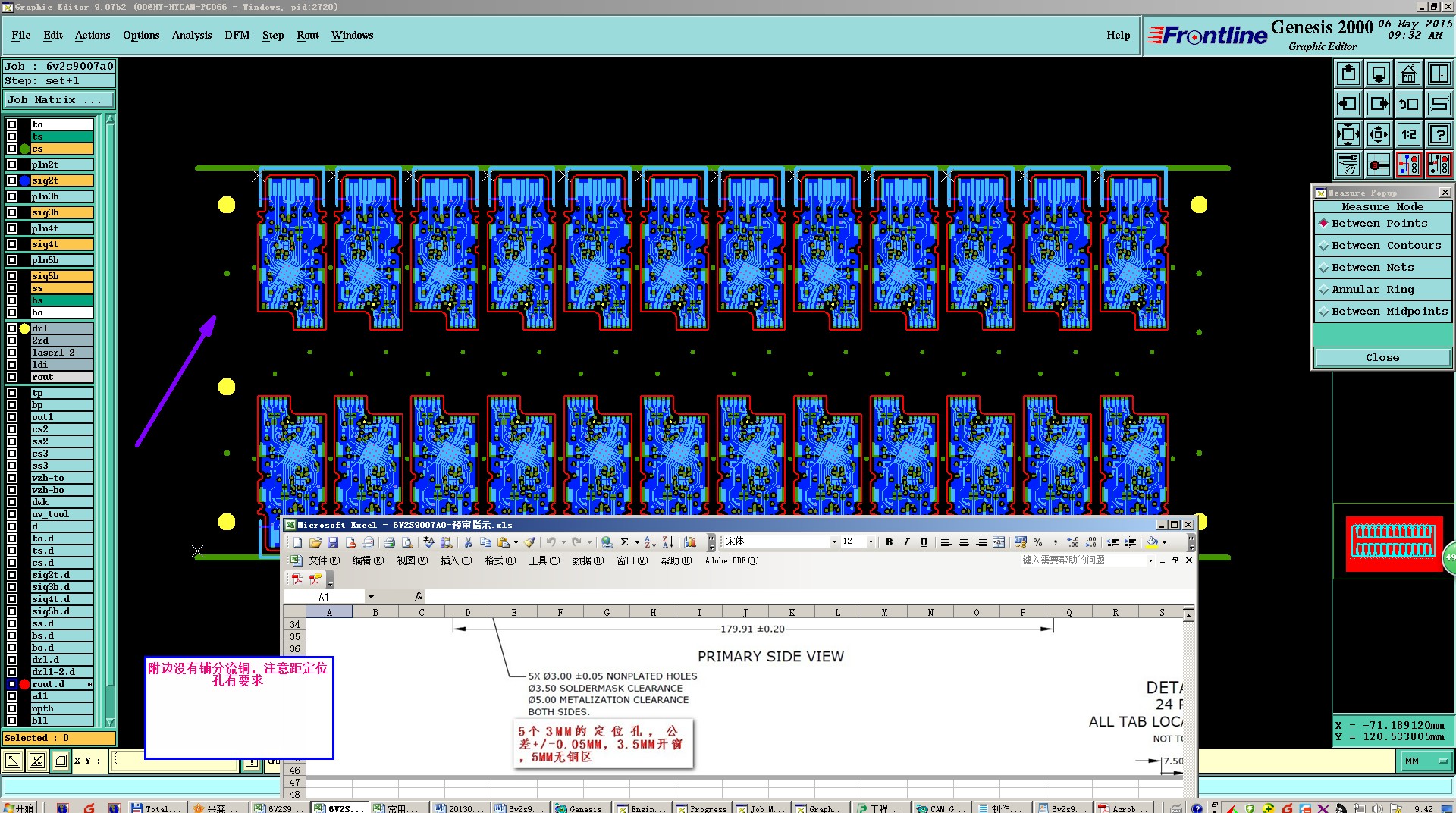Screen dimensions: 1456x813
Task: Click the layer list vertical scrollbar
Action: 110,420
